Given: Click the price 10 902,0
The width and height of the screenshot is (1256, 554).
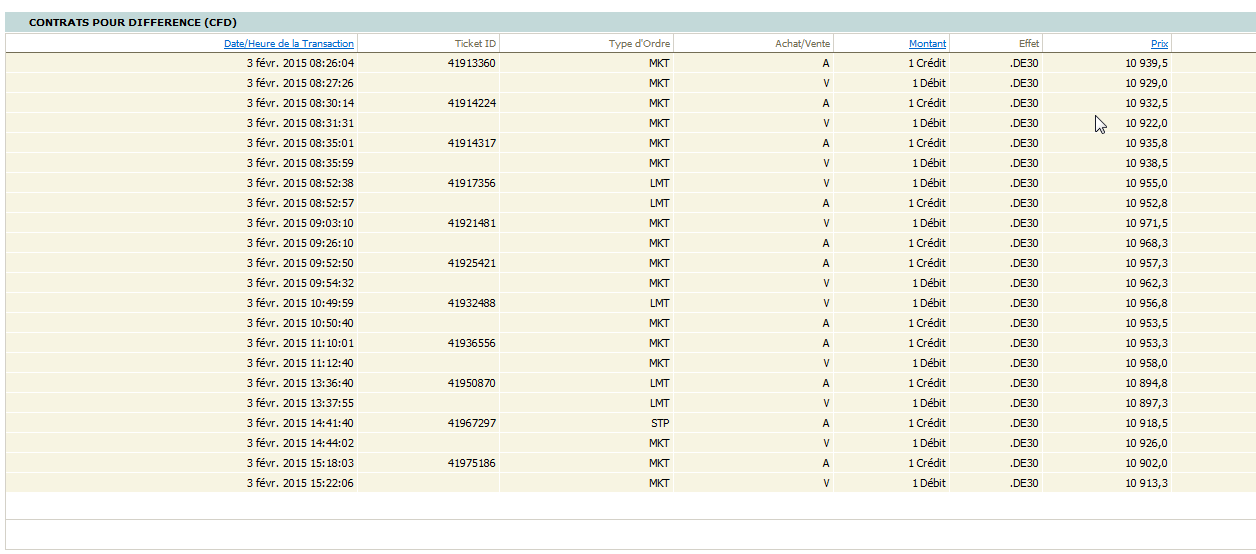Looking at the screenshot, I should (1146, 463).
